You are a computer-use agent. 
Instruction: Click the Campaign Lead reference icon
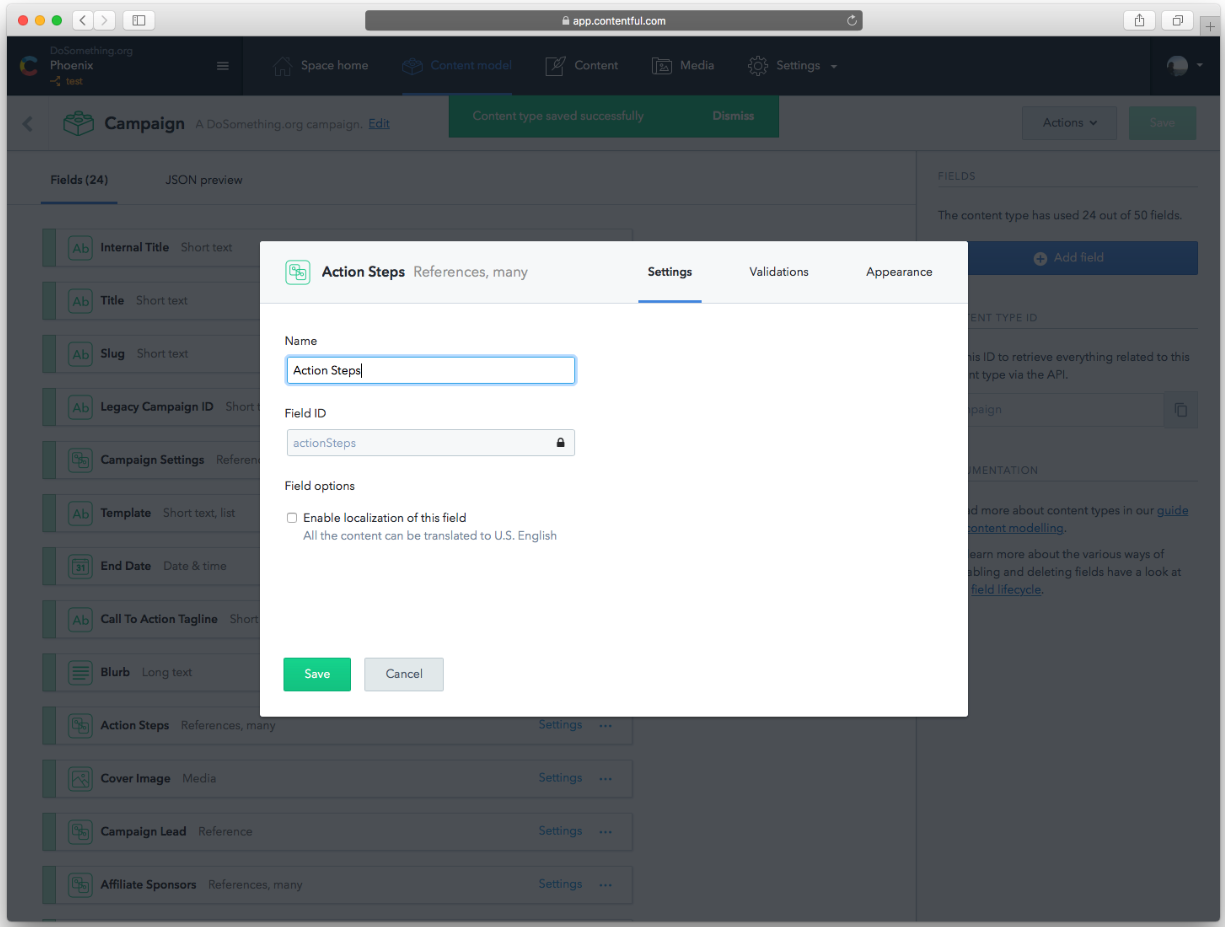click(x=81, y=831)
